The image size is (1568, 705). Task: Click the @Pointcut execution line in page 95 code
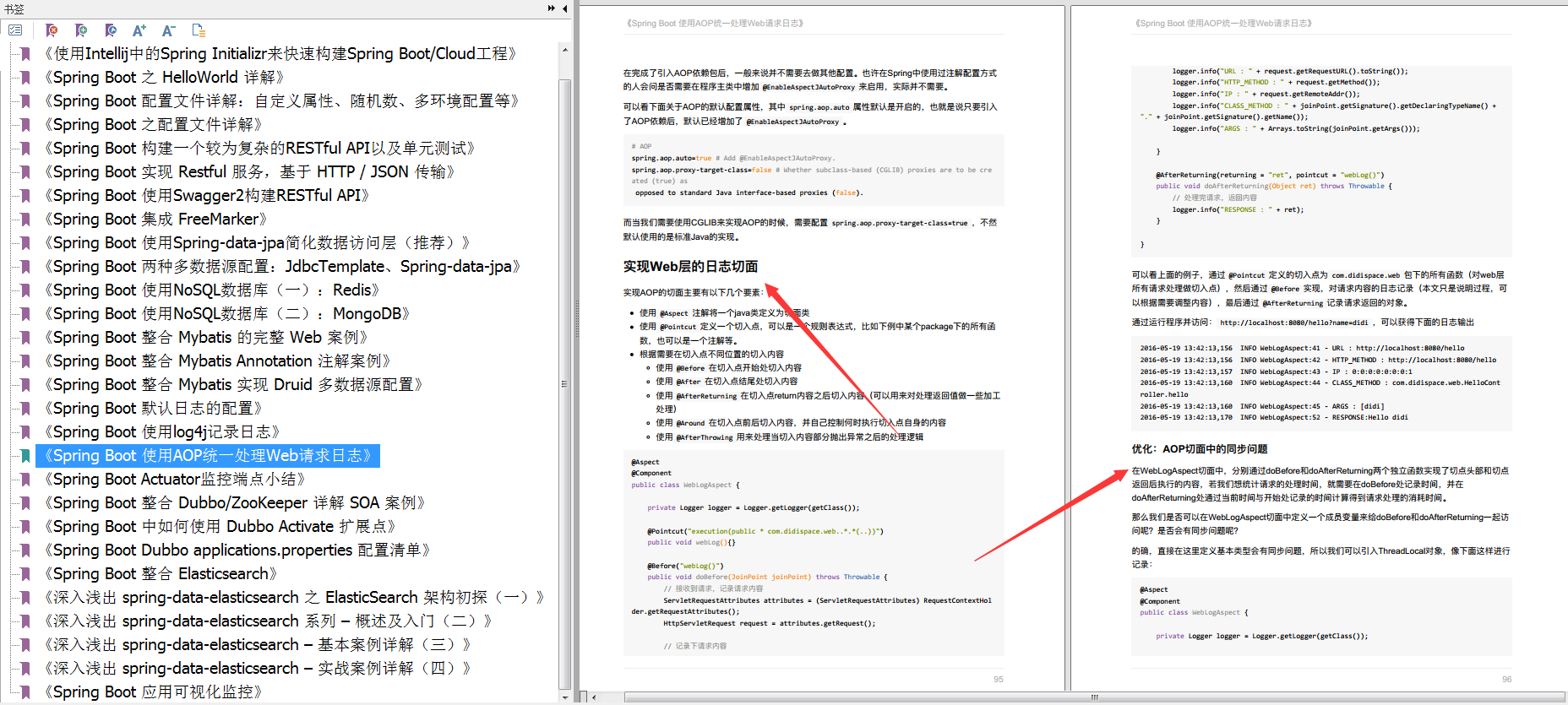(765, 531)
